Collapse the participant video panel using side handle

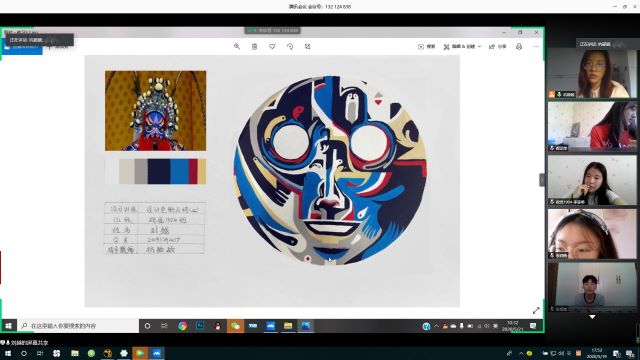pyautogui.click(x=542, y=180)
